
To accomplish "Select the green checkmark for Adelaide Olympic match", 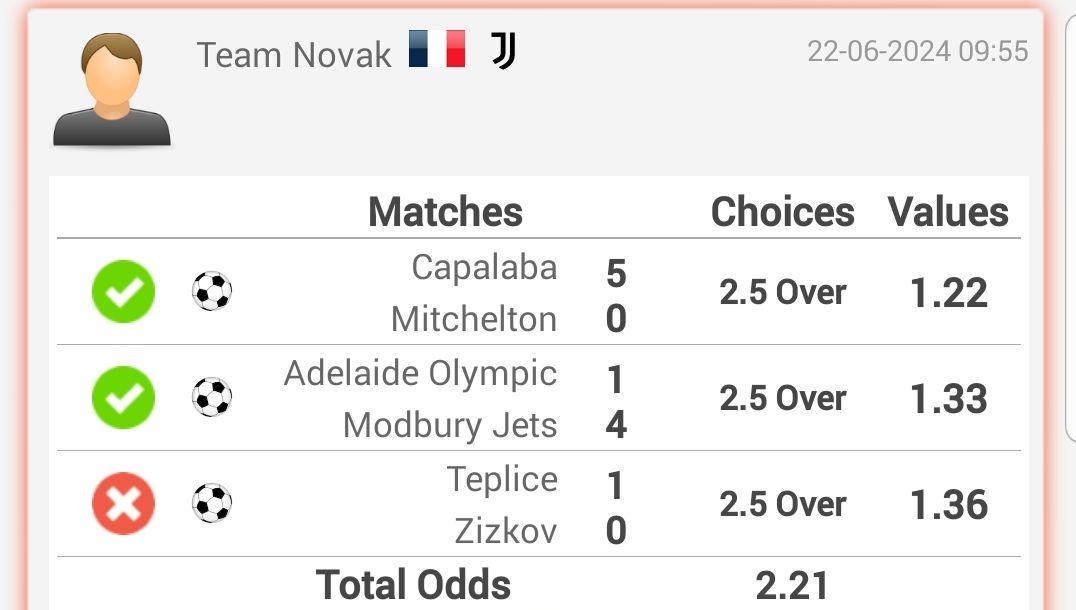I will point(124,397).
